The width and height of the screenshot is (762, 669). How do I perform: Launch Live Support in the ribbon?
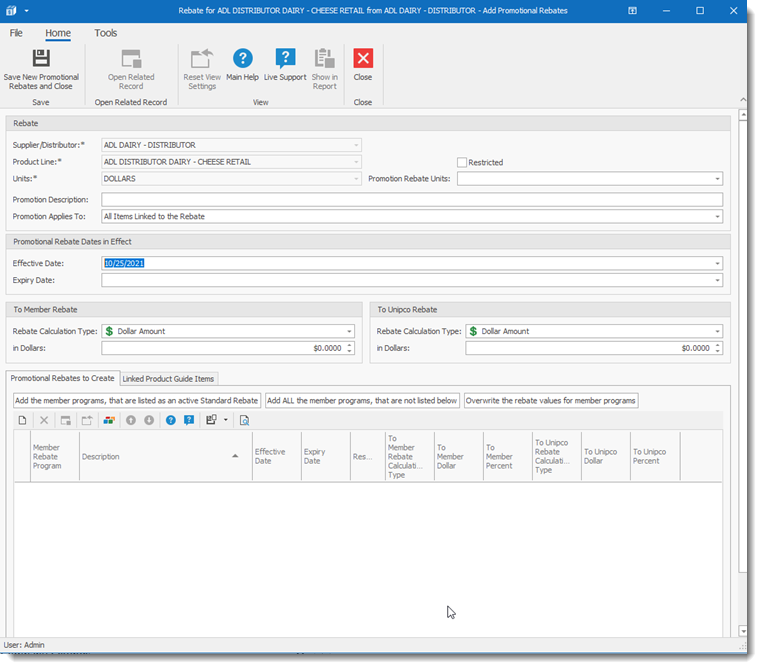tap(285, 66)
